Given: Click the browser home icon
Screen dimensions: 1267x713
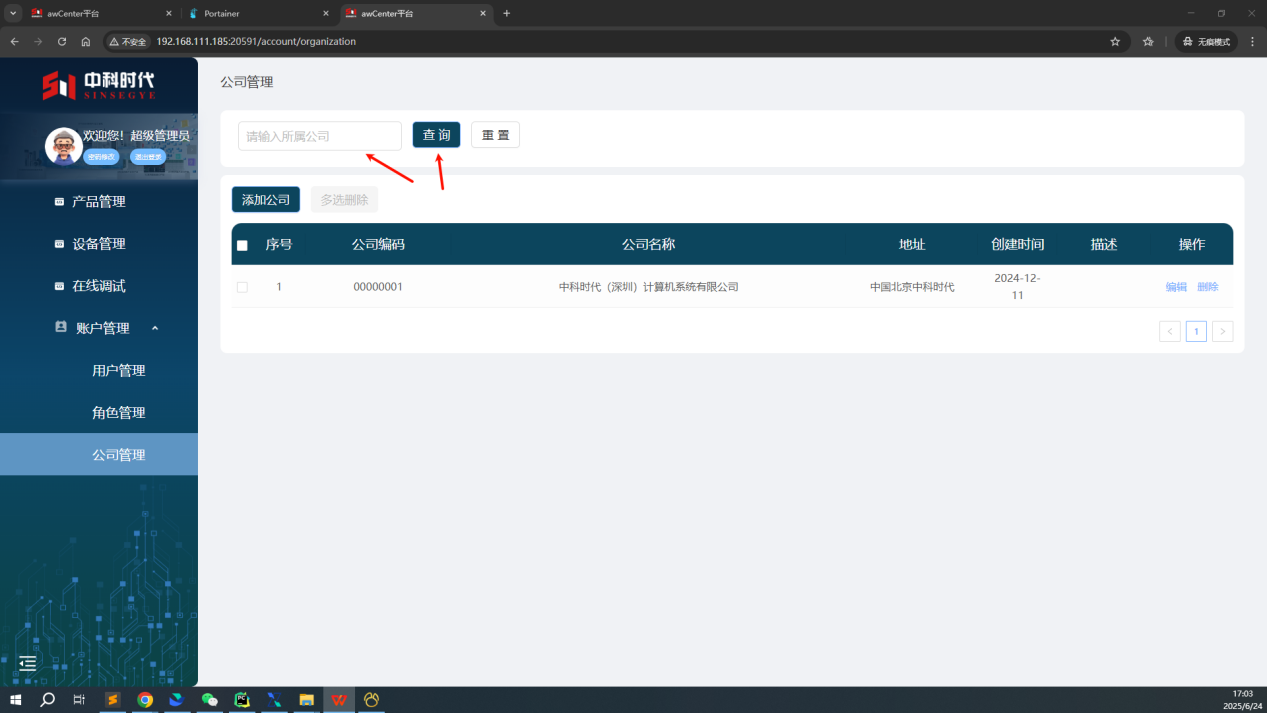Looking at the screenshot, I should (x=86, y=41).
